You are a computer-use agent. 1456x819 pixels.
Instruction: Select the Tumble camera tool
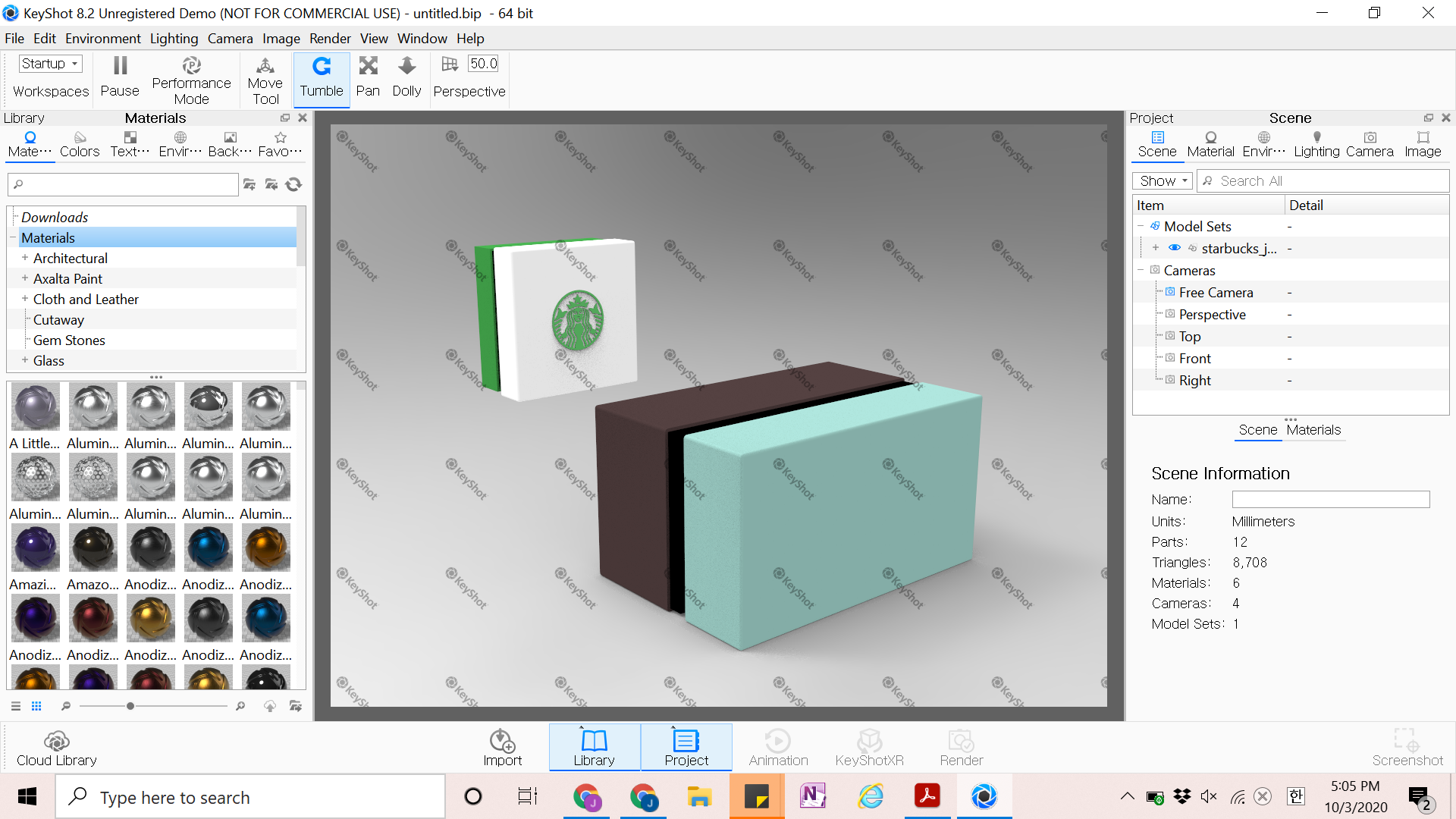coord(322,78)
